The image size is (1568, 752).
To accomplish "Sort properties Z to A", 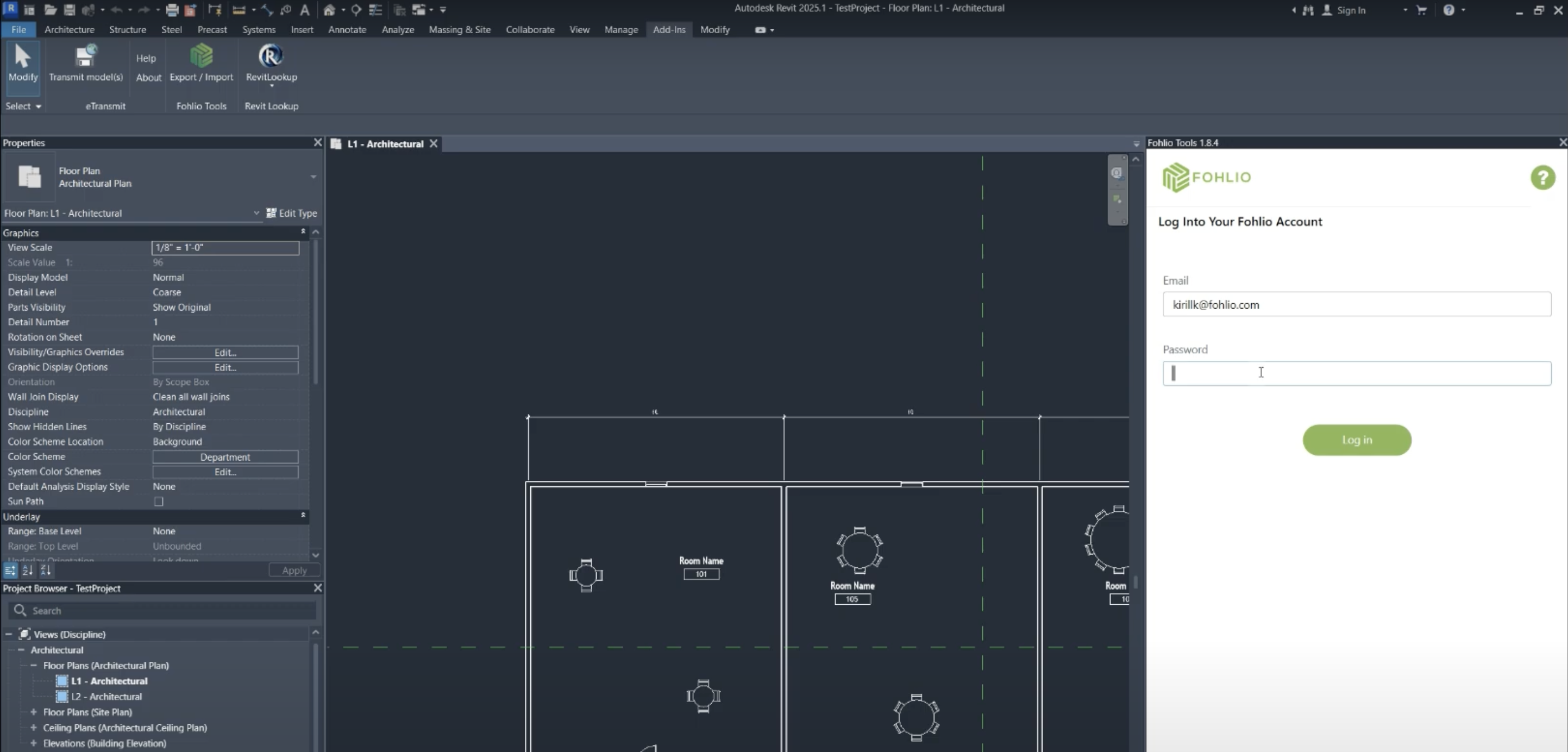I will coord(46,571).
